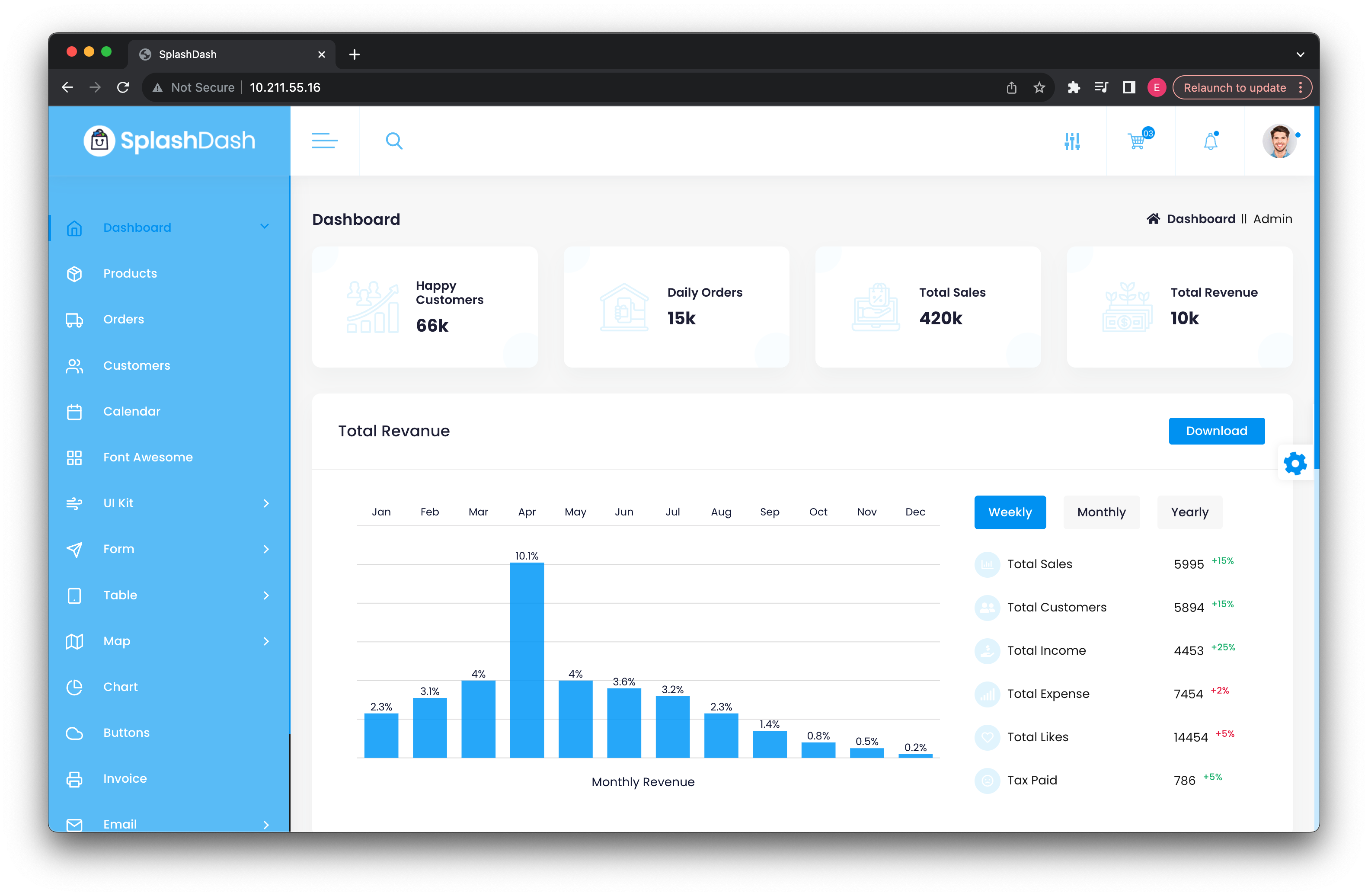Viewport: 1368px width, 896px height.
Task: Click the SplashDash logo icon
Action: (x=99, y=141)
